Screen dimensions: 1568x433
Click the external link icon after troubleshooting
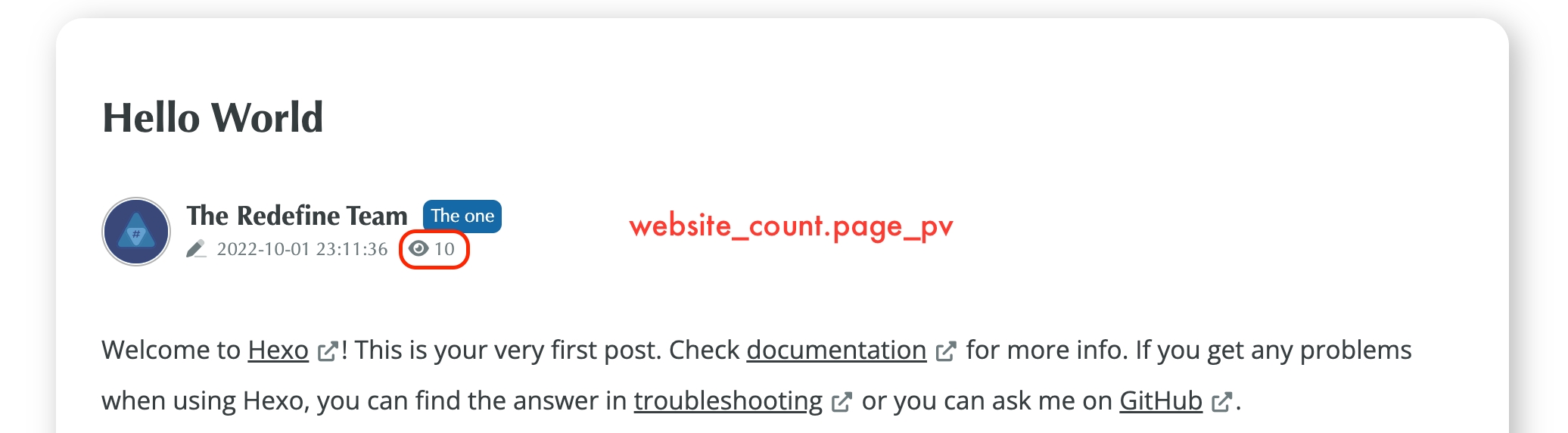842,402
